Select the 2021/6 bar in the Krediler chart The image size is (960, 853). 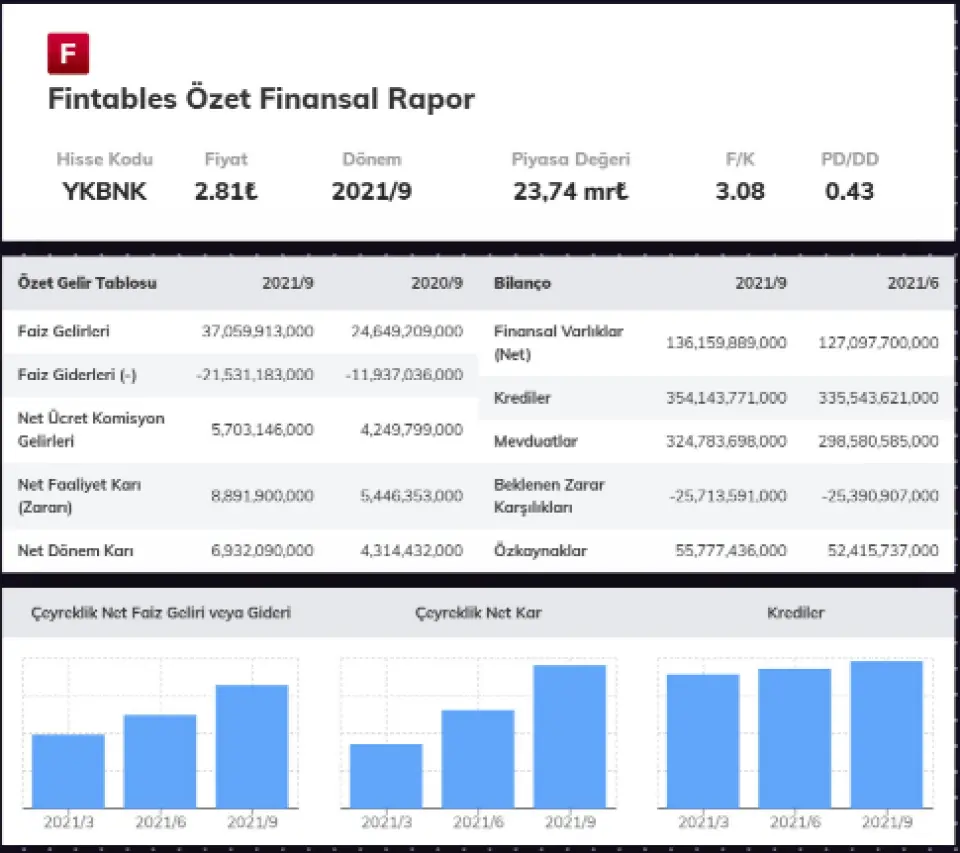(794, 737)
